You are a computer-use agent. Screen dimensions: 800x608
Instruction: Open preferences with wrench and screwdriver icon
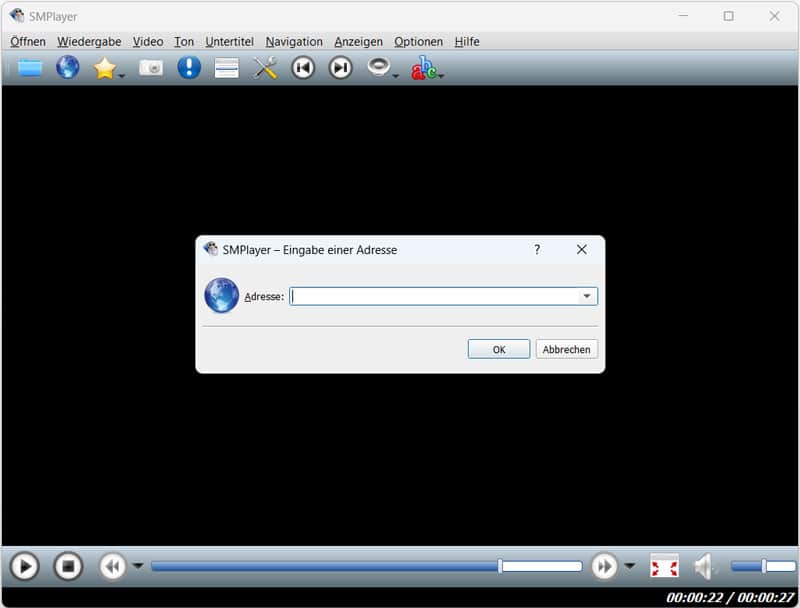click(265, 67)
